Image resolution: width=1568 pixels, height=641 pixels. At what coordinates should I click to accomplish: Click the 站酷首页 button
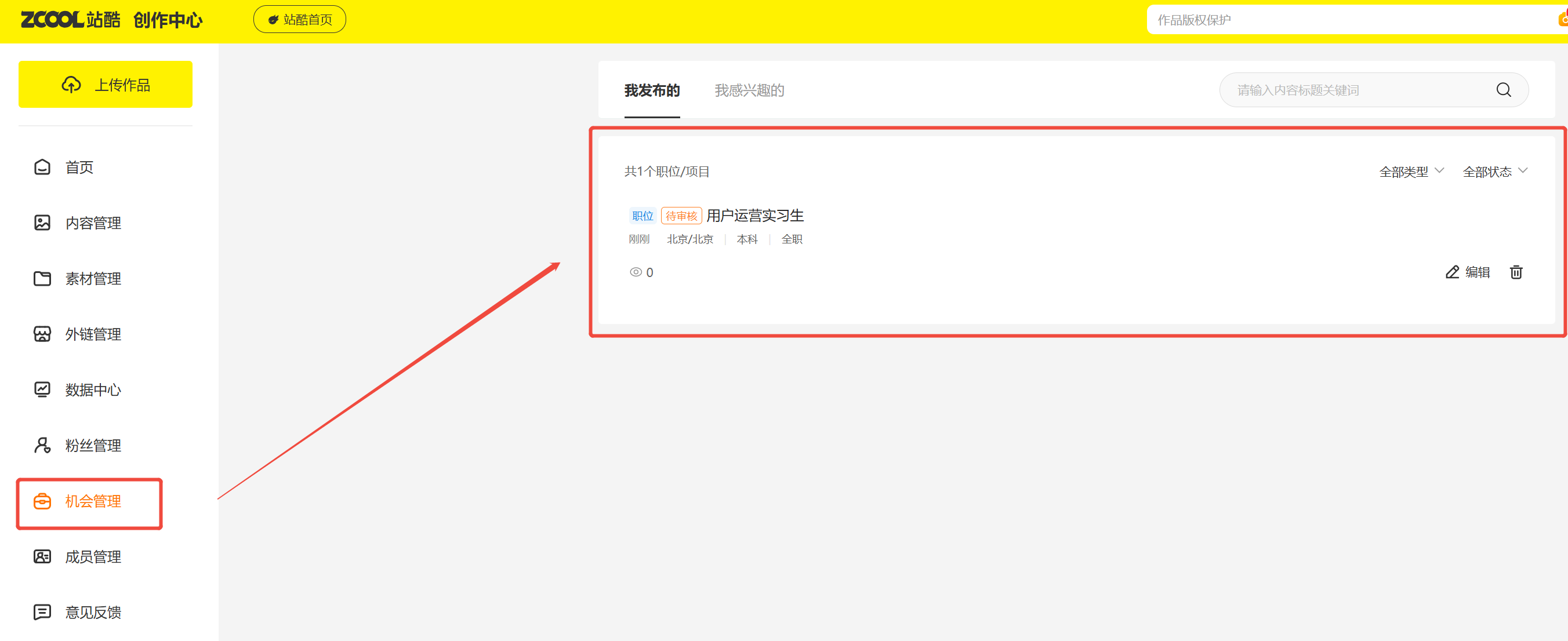[299, 20]
